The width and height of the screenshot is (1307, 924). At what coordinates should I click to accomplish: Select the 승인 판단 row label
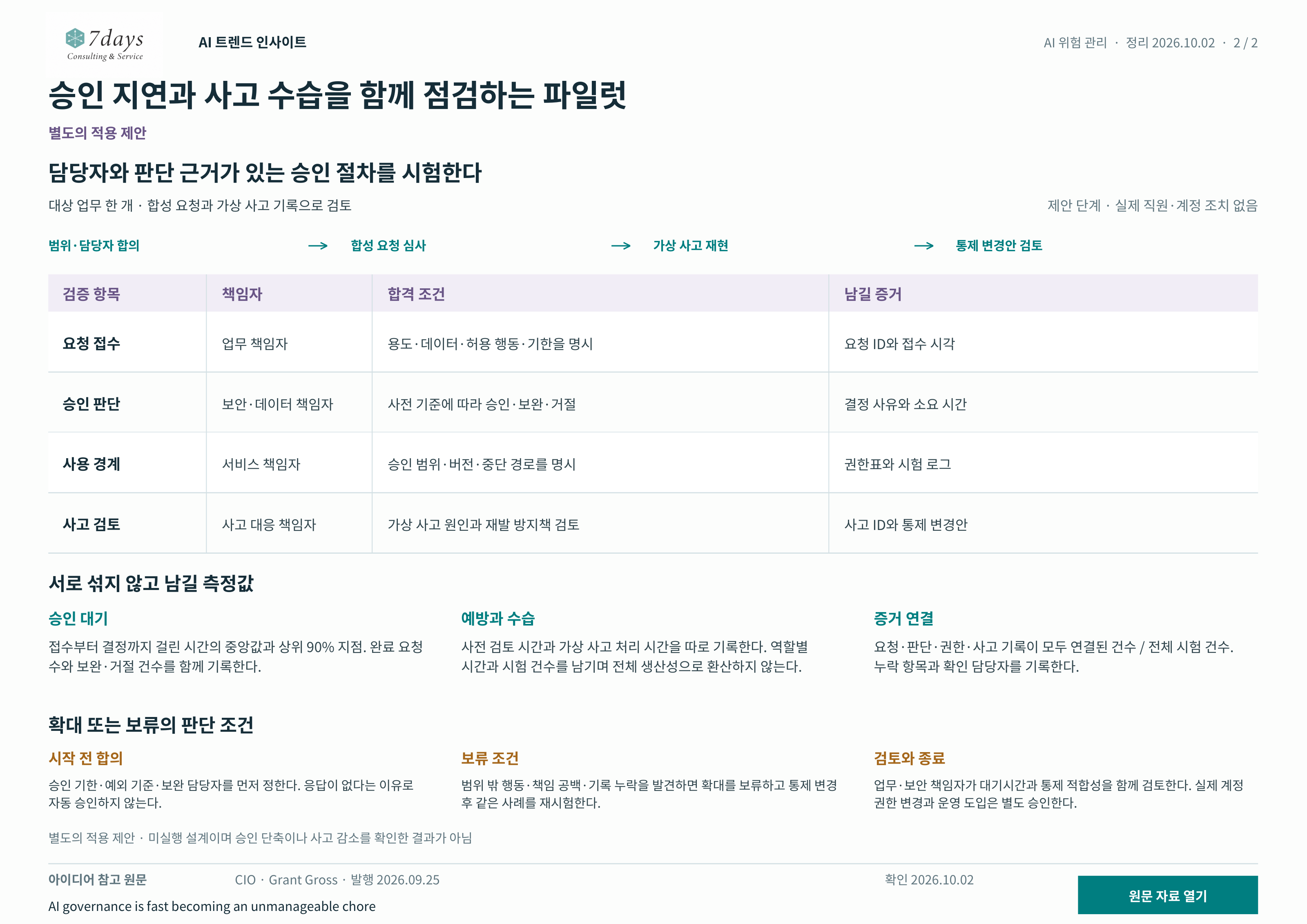pyautogui.click(x=91, y=404)
